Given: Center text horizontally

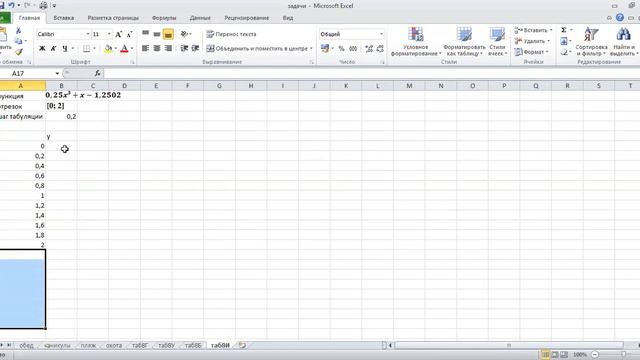Looking at the screenshot, I should click(157, 48).
